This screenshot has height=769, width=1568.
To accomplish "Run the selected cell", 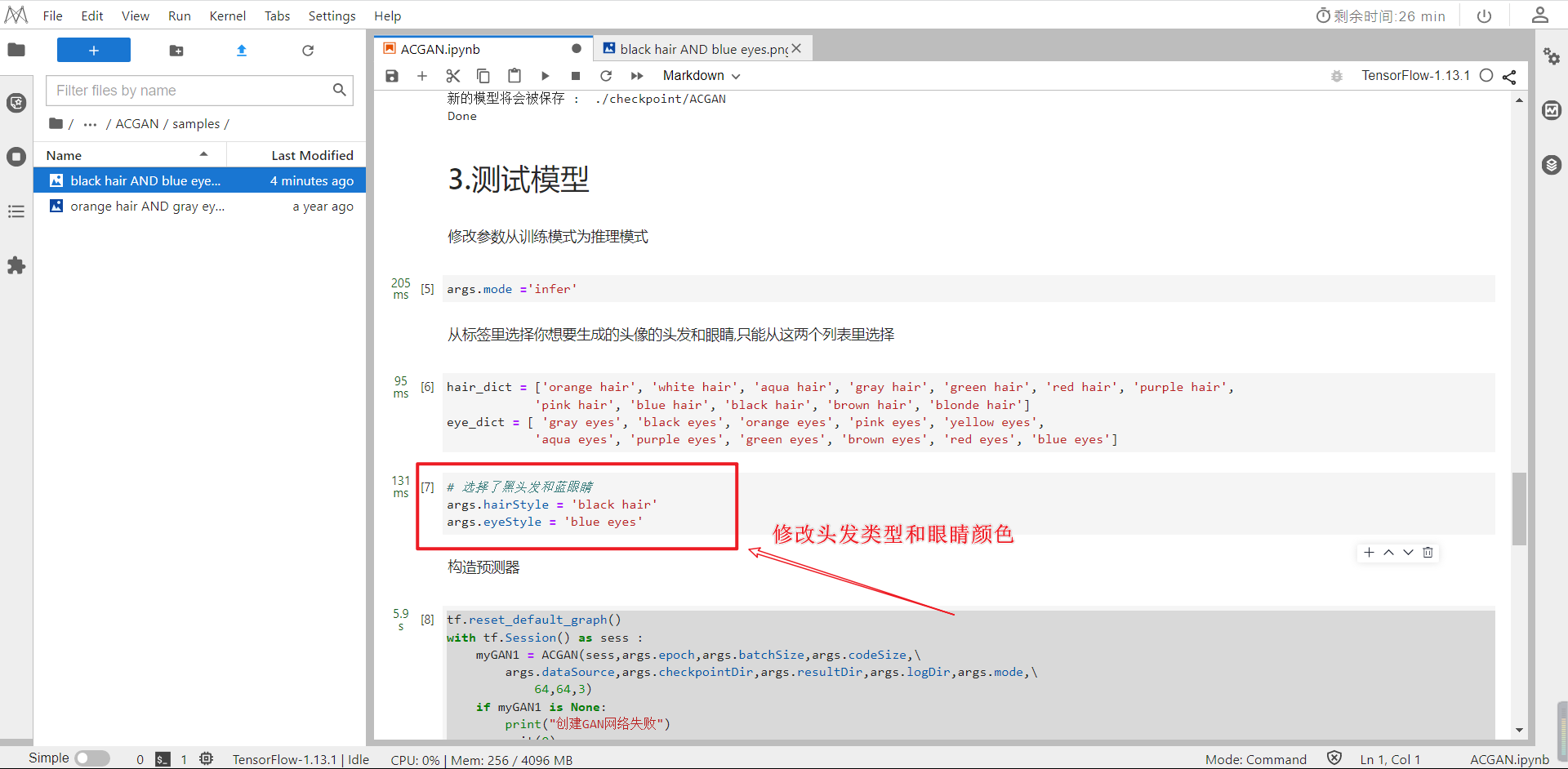I will (546, 76).
